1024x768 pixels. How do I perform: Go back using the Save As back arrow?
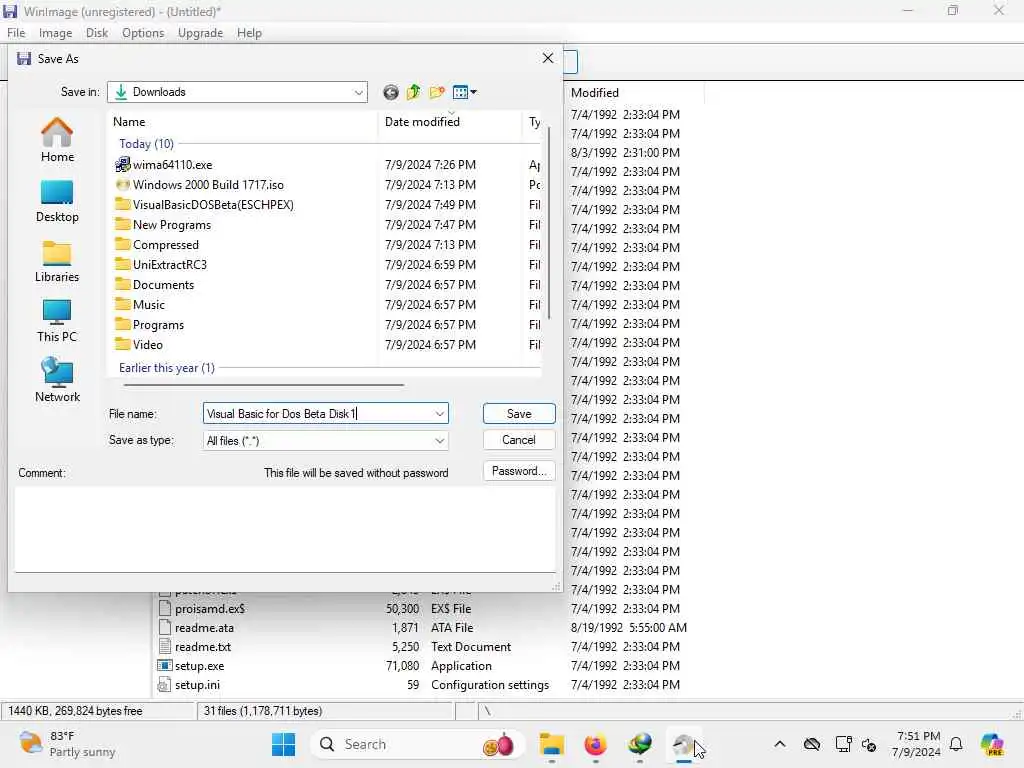click(391, 92)
